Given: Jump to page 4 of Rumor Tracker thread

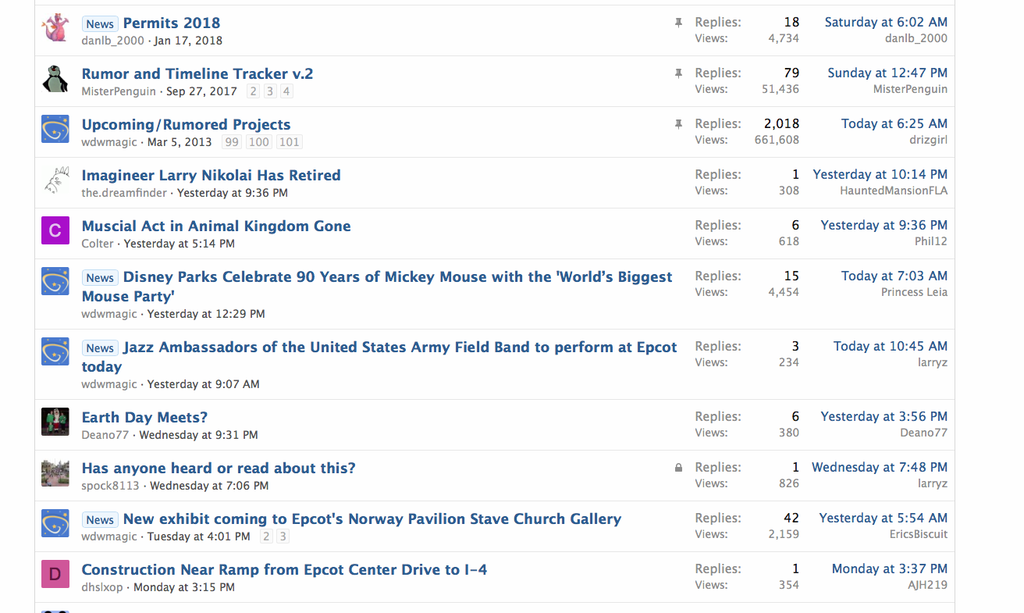Looking at the screenshot, I should [286, 91].
